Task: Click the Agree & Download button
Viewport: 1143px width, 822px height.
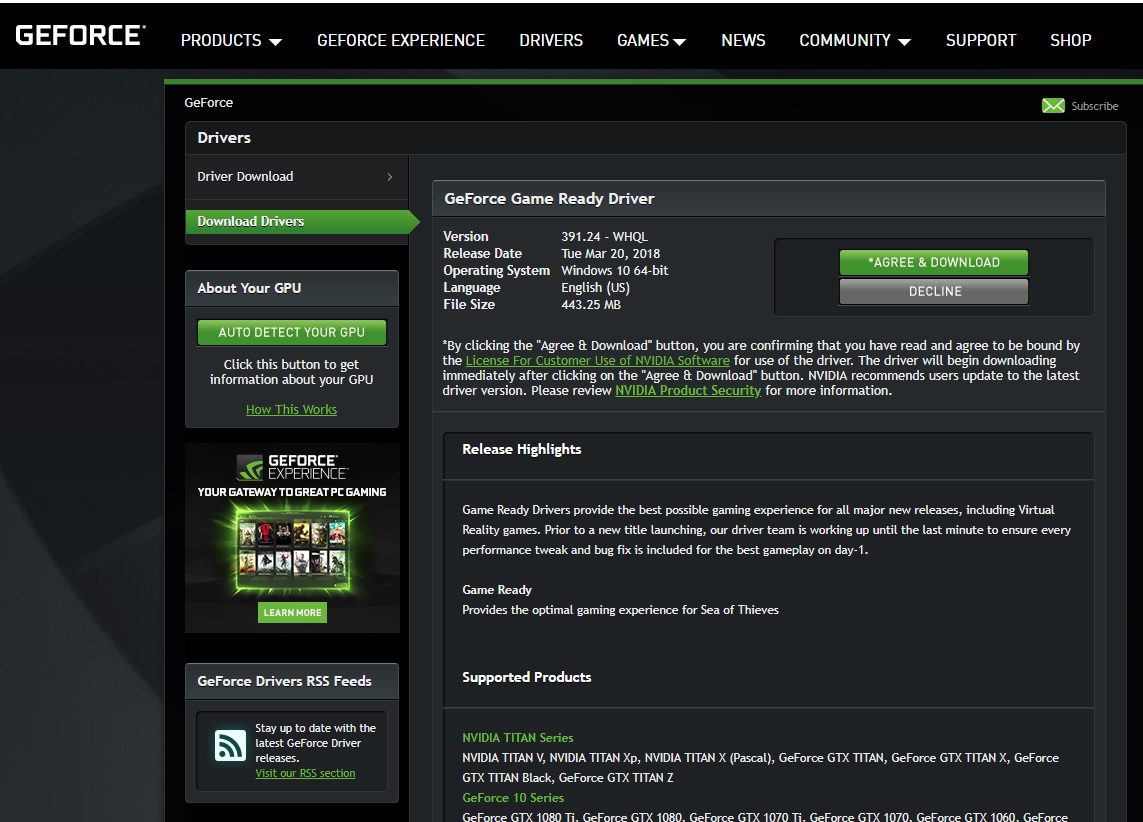Action: [934, 262]
